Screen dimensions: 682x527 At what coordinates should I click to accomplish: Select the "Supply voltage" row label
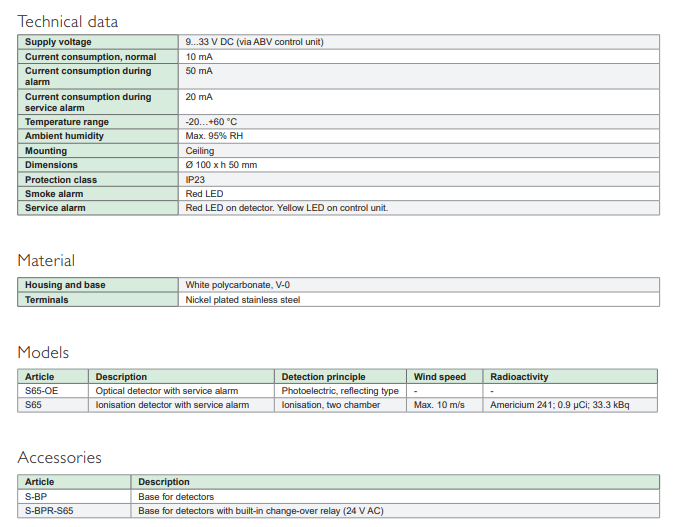[58, 42]
